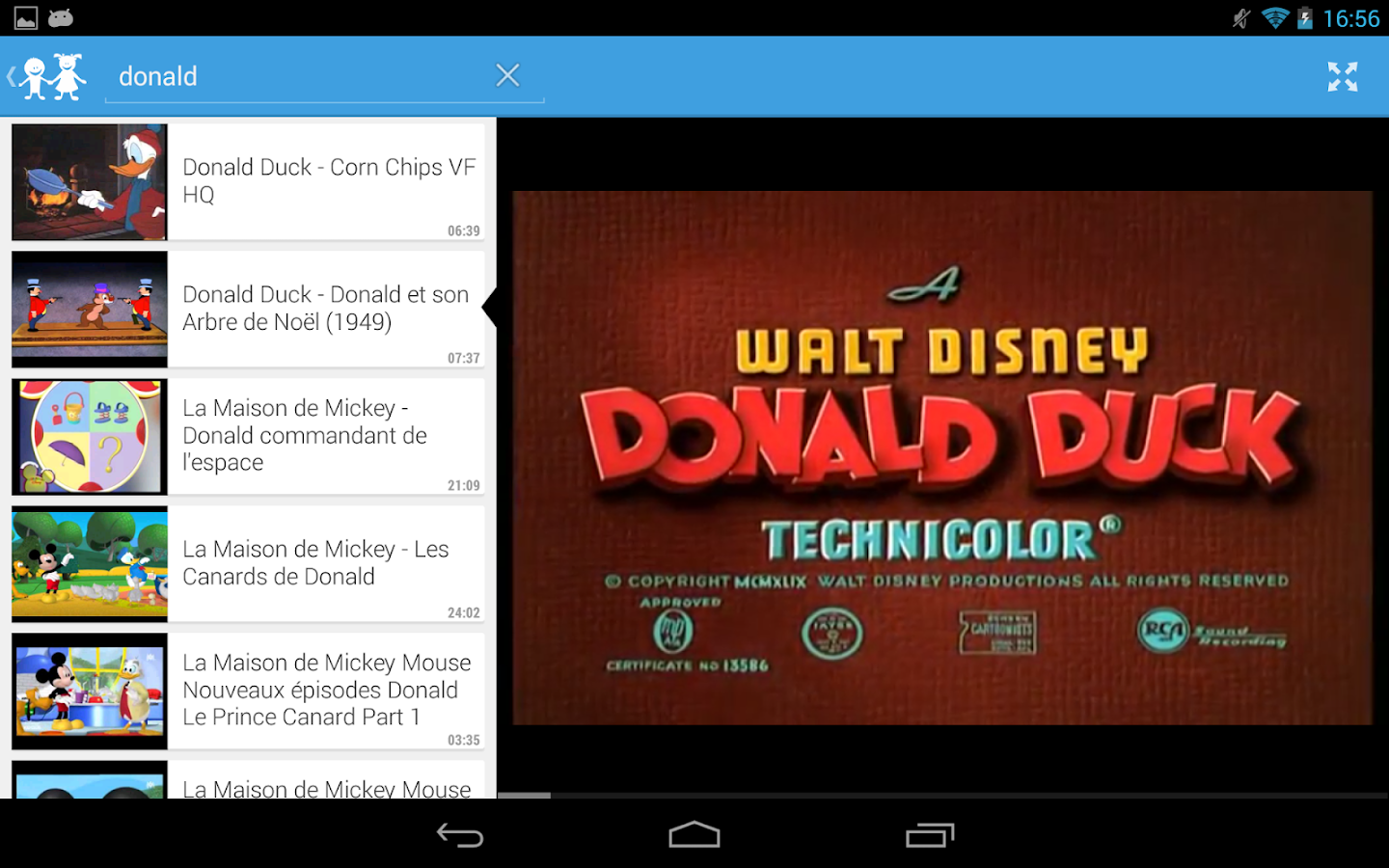This screenshot has width=1389, height=868.
Task: Open the Donald commandant de l'espace thumbnail
Action: point(90,436)
